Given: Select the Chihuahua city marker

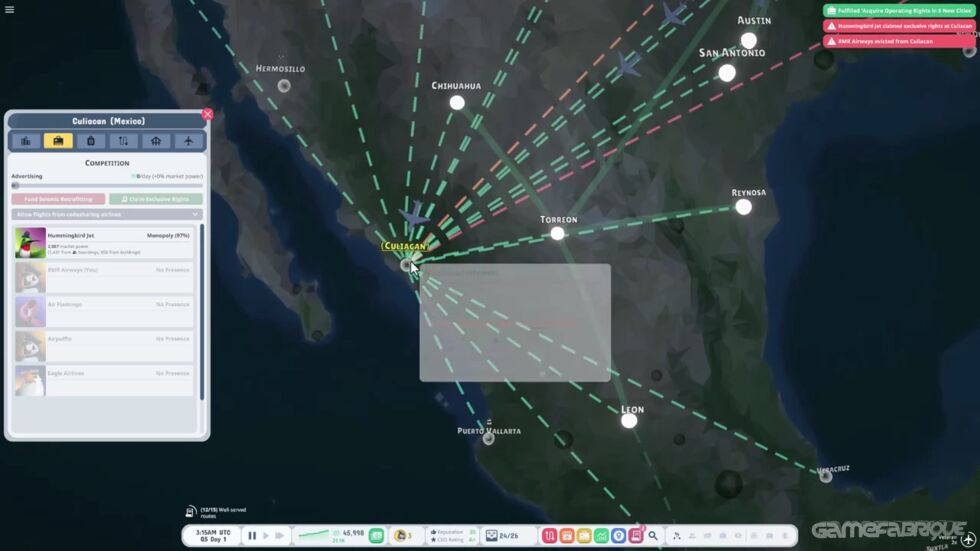Looking at the screenshot, I should [457, 102].
